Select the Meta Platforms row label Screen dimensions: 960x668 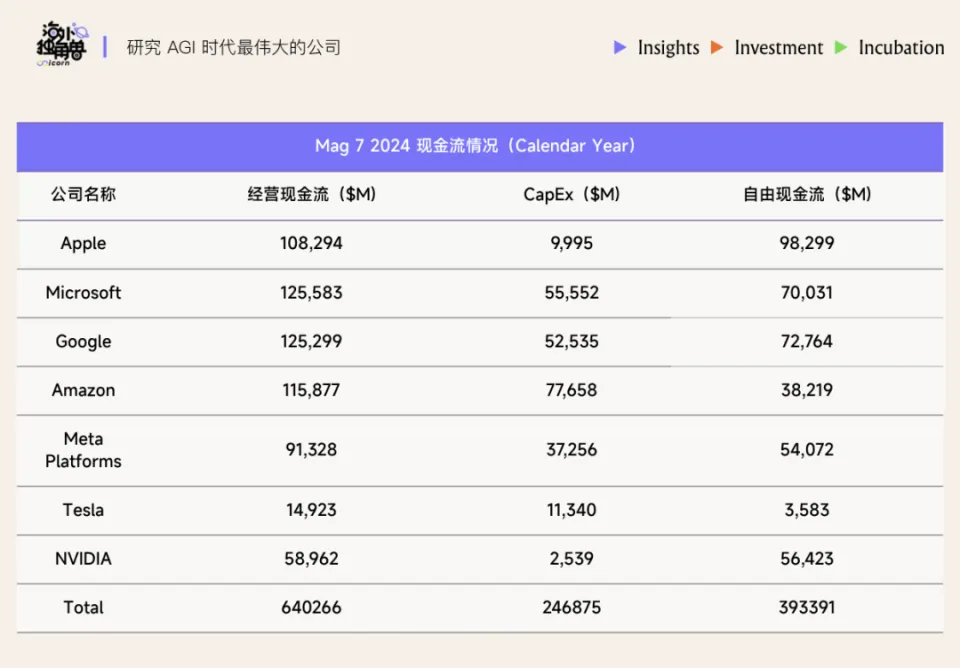point(83,450)
